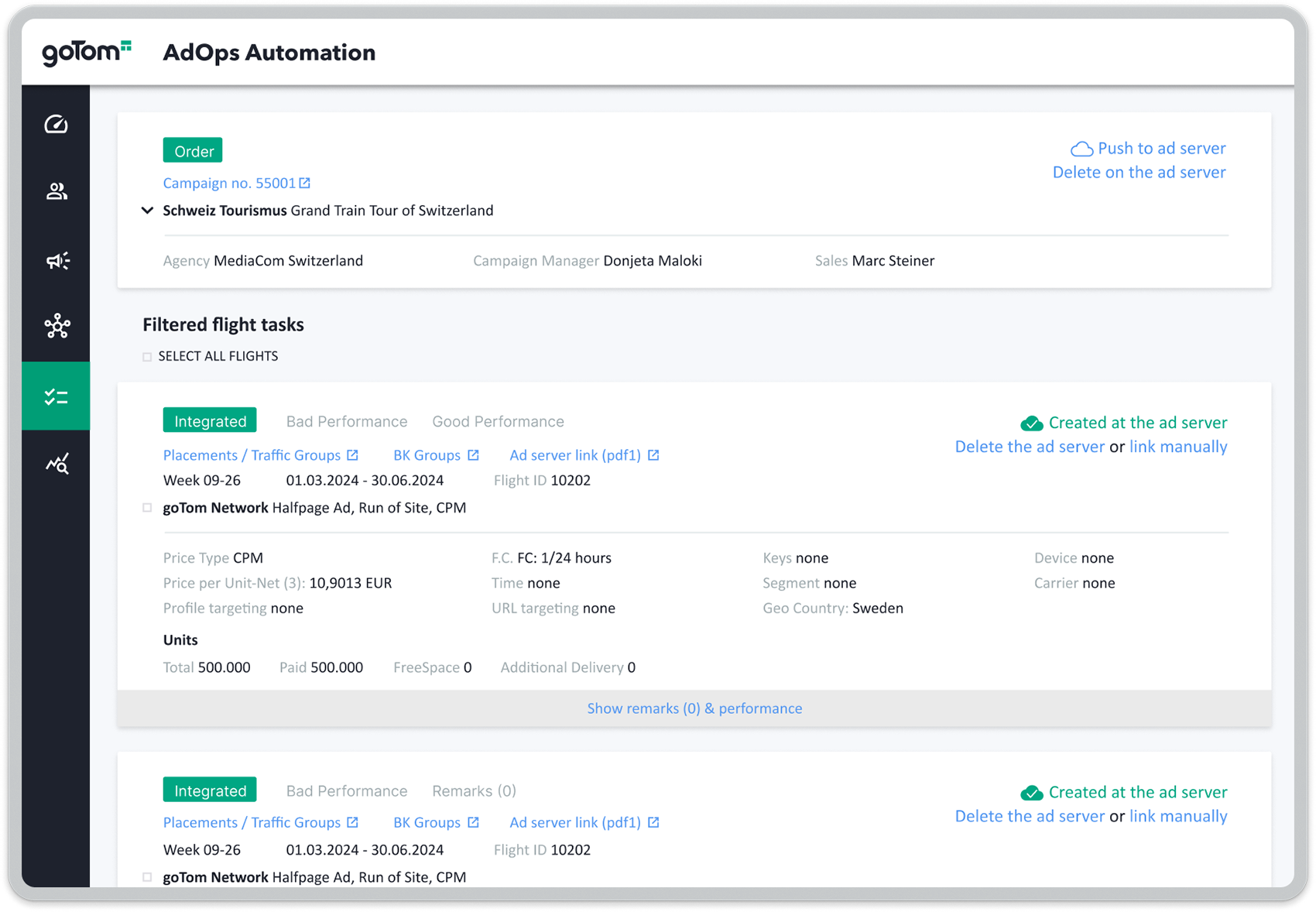Tick the goTom Network checkbox in the first flight card

tap(147, 508)
